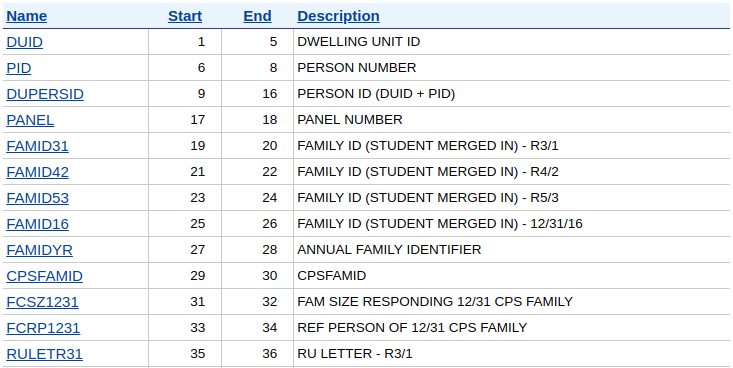Open the FAMID16 variable link

[37, 224]
